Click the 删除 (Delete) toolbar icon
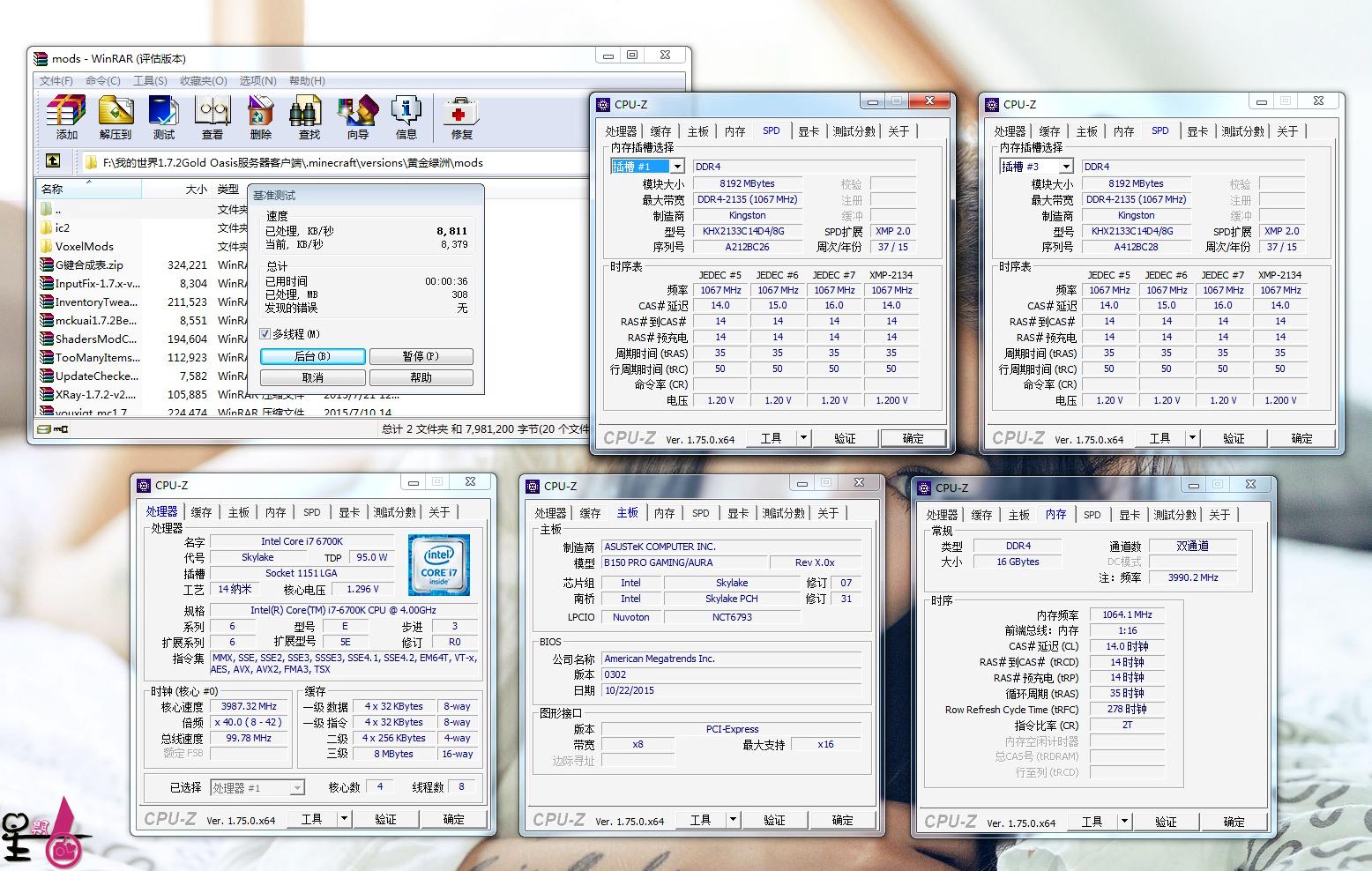Image resolution: width=1372 pixels, height=871 pixels. tap(261, 112)
